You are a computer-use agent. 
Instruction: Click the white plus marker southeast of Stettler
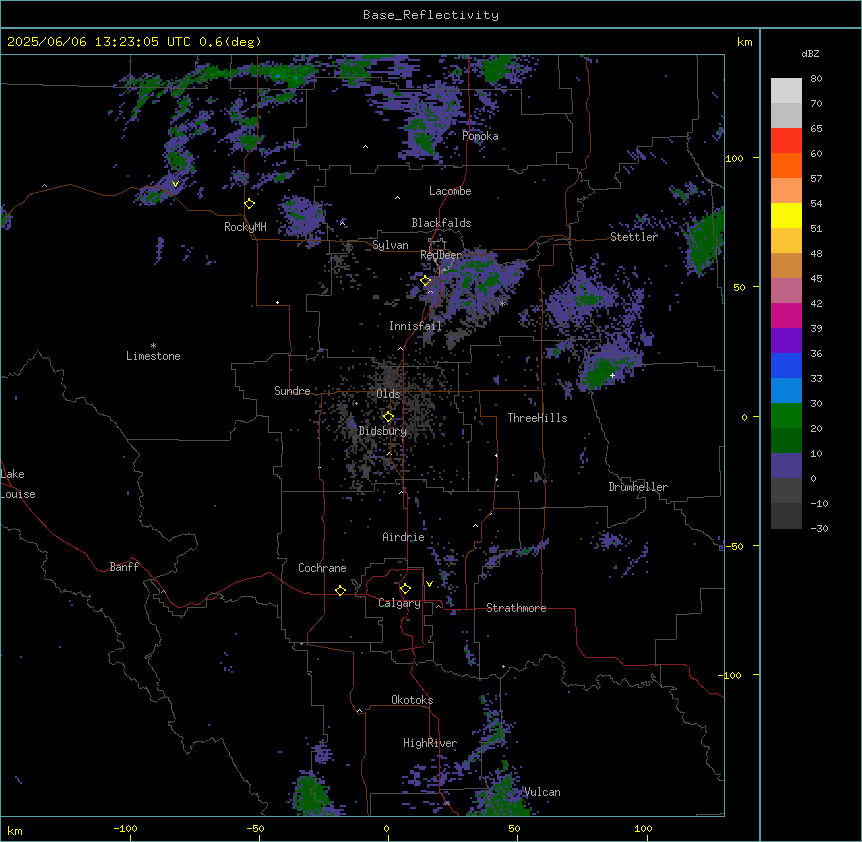pos(612,375)
